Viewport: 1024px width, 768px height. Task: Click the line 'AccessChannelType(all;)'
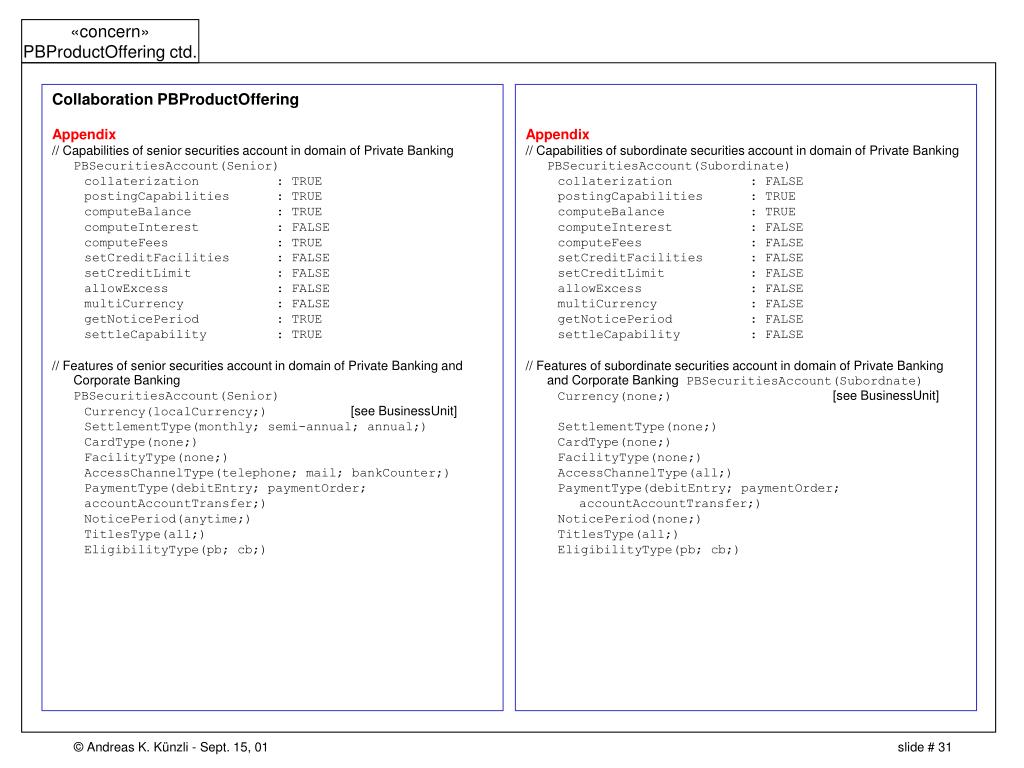tap(645, 473)
